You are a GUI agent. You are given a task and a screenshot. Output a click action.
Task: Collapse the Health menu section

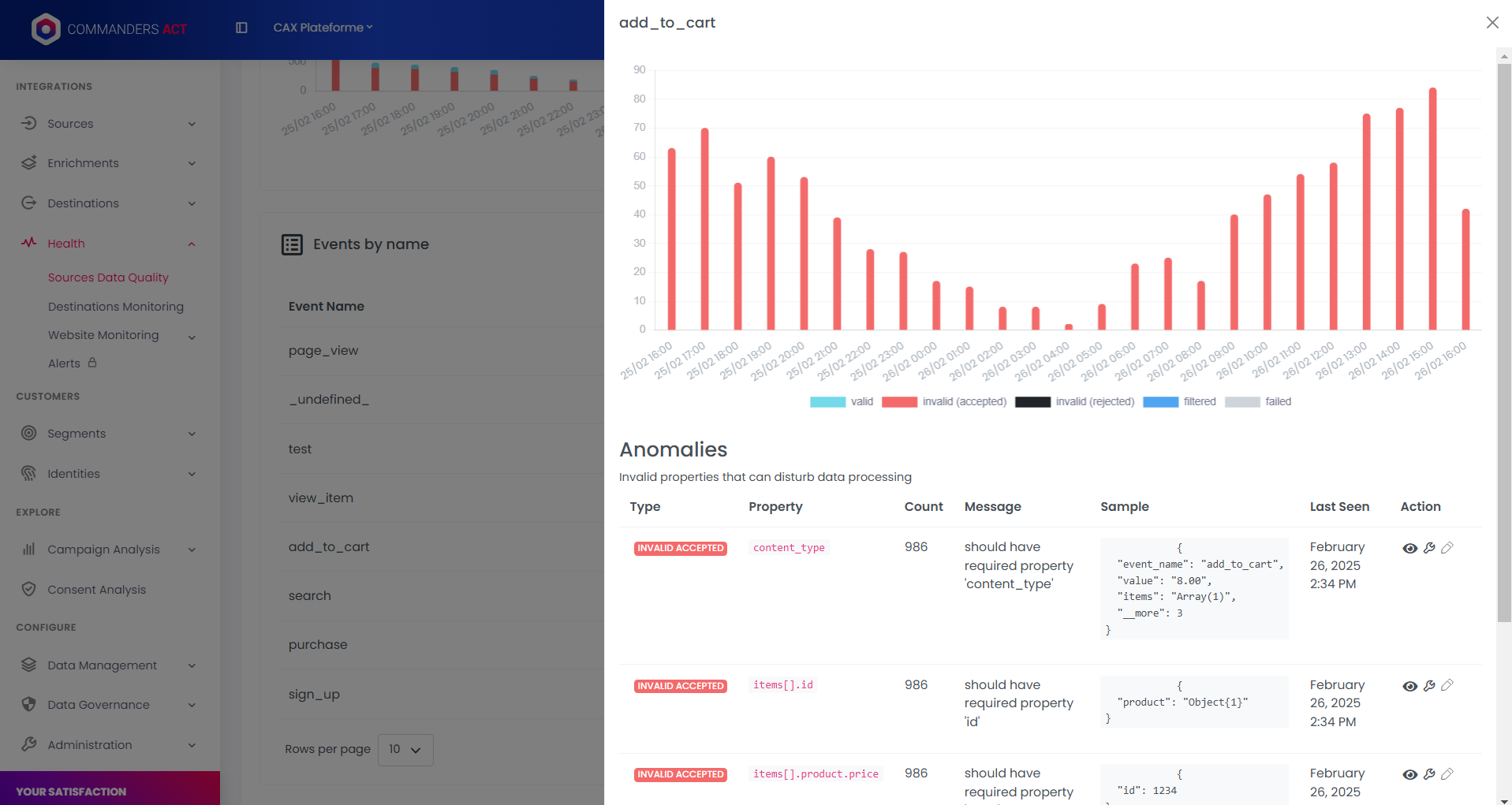pyautogui.click(x=192, y=244)
